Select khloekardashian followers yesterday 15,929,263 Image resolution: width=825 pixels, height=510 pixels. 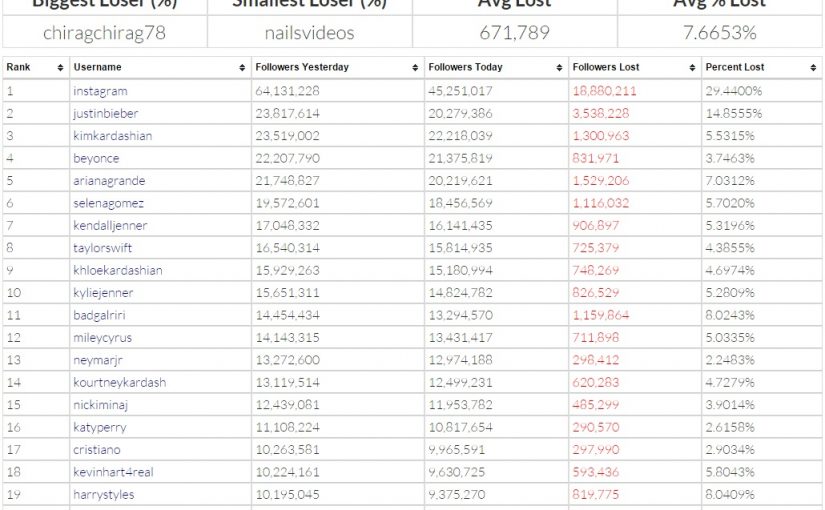coord(287,271)
